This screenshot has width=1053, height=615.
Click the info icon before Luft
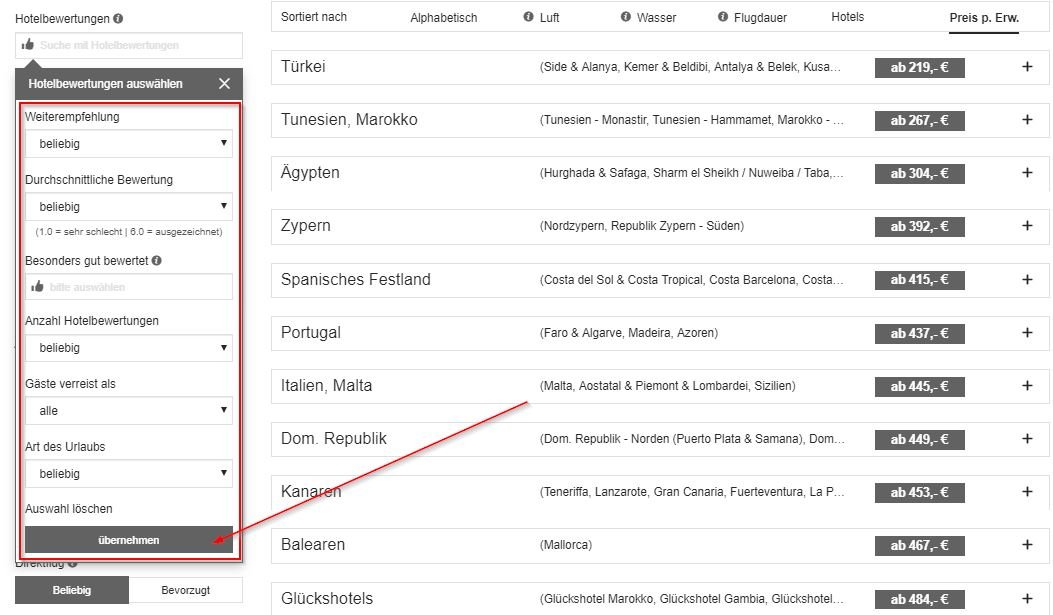click(528, 17)
